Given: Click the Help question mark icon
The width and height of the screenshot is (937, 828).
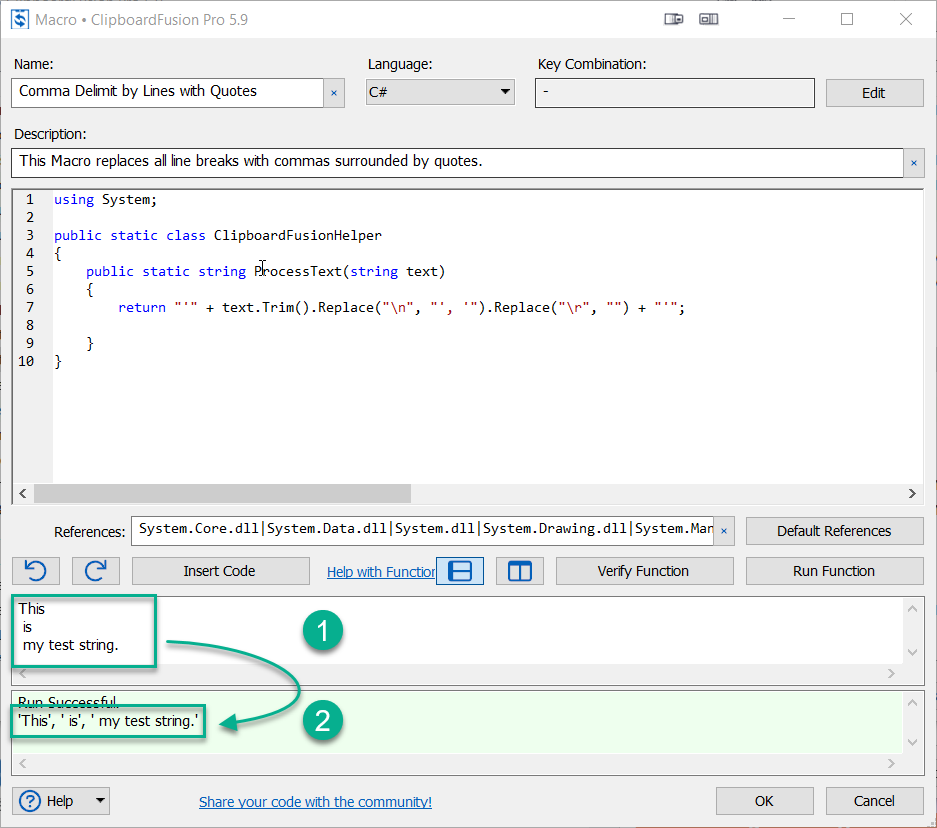Looking at the screenshot, I should pos(30,801).
